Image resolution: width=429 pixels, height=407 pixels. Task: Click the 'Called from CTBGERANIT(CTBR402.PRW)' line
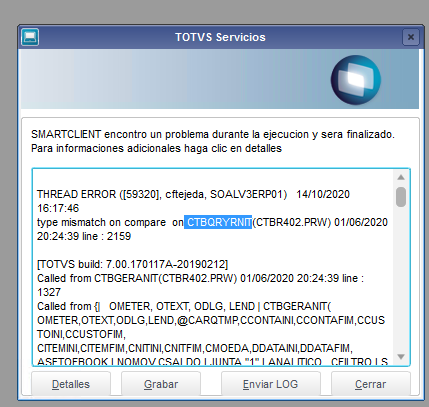(x=200, y=278)
